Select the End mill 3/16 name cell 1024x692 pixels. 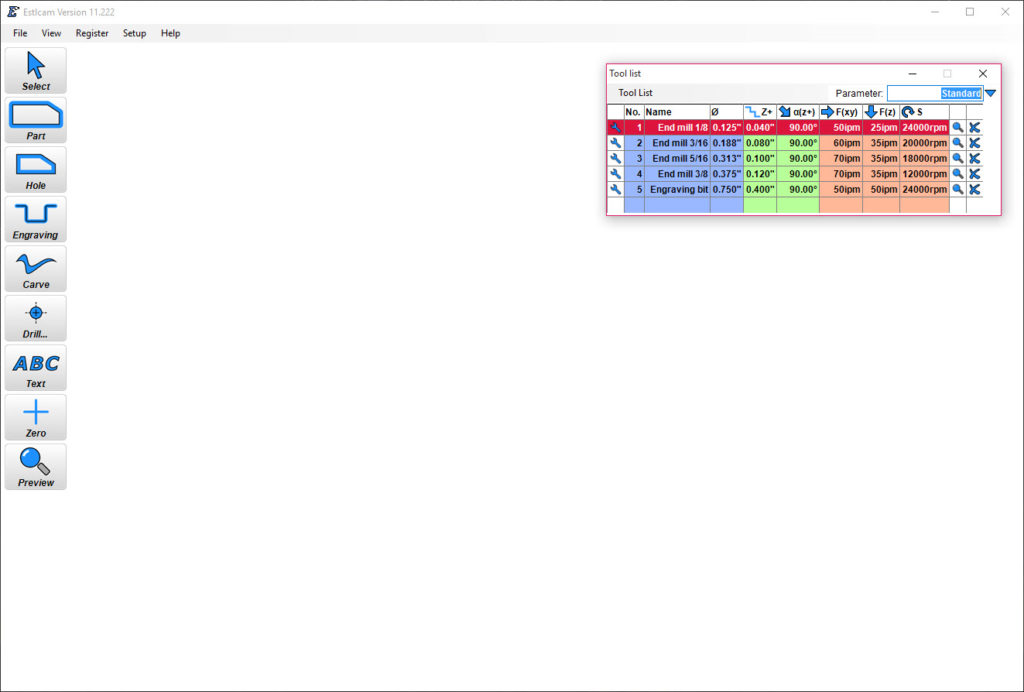(x=677, y=143)
